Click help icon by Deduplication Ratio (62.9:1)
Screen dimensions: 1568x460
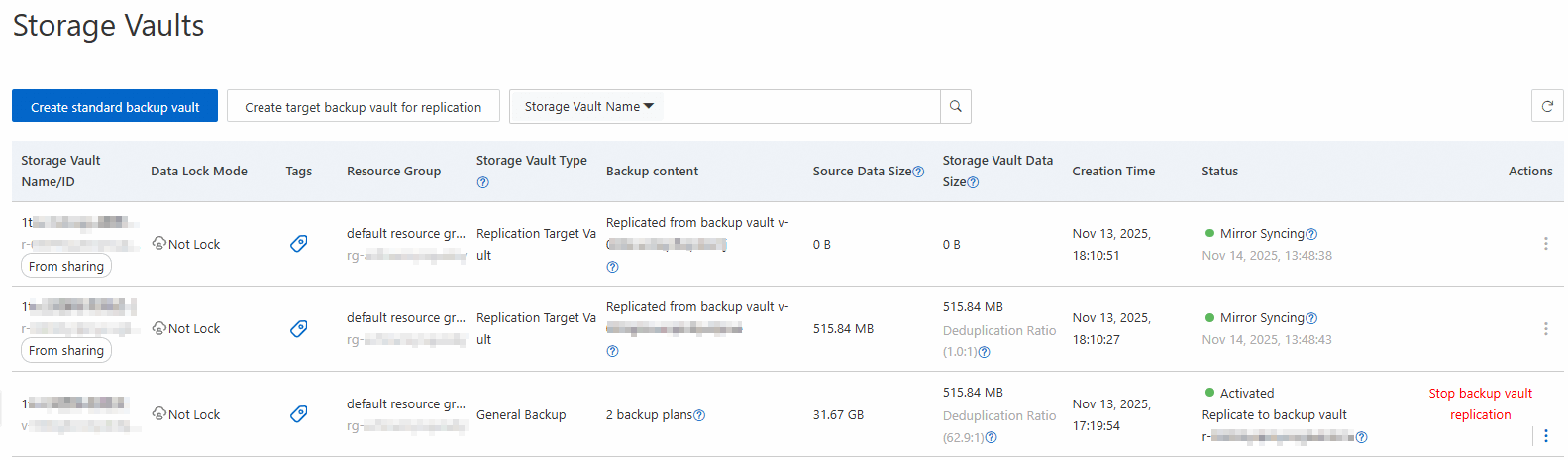[991, 437]
